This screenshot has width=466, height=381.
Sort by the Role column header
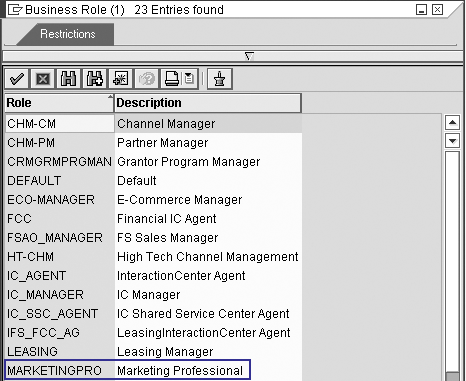59,103
